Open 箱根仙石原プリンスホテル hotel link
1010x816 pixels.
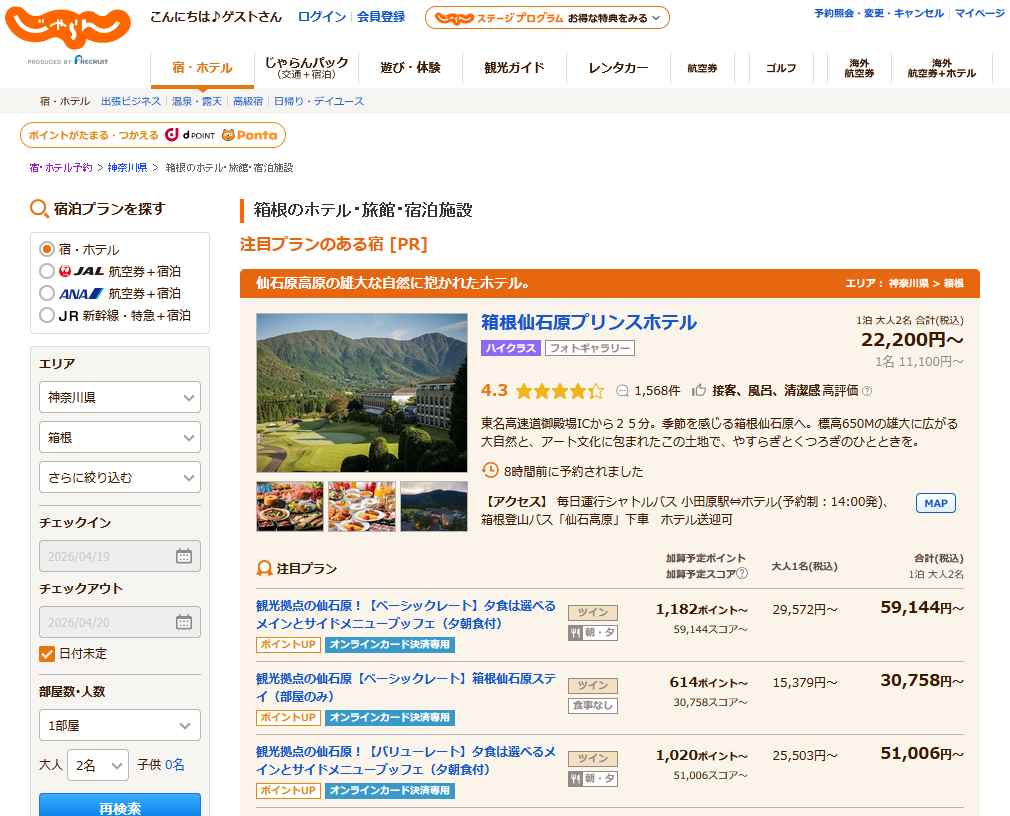coord(589,322)
